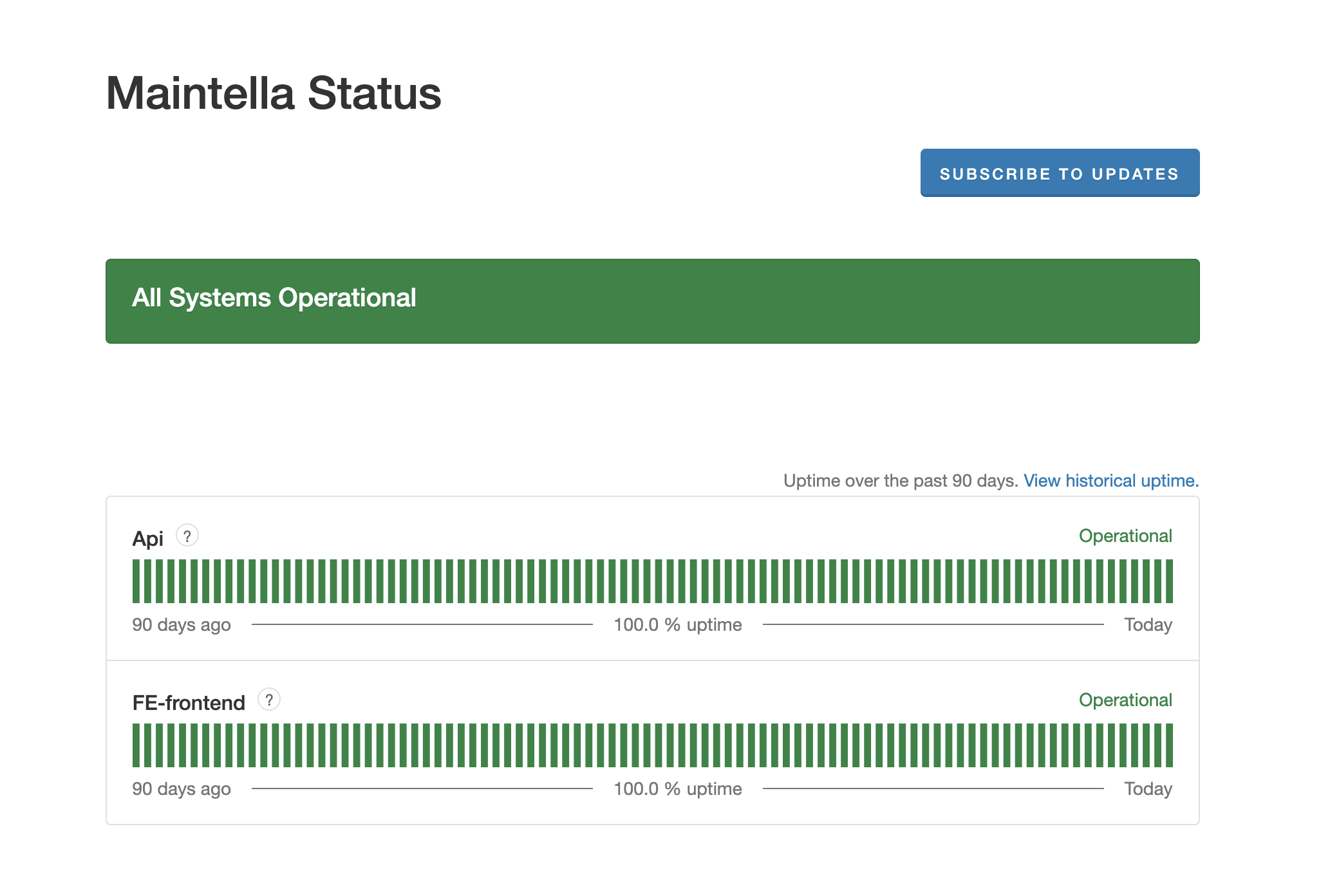Select the last Api uptime bar

(1168, 581)
